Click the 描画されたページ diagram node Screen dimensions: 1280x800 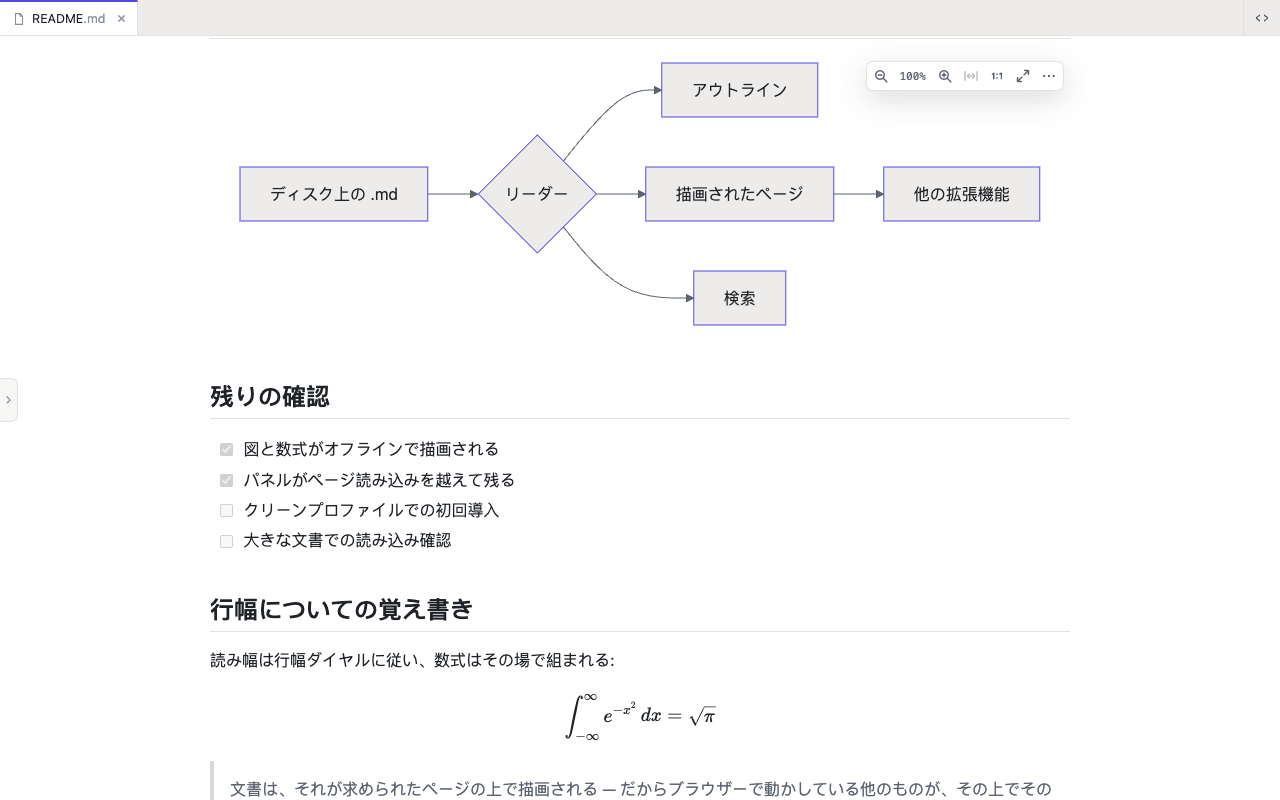click(x=740, y=194)
